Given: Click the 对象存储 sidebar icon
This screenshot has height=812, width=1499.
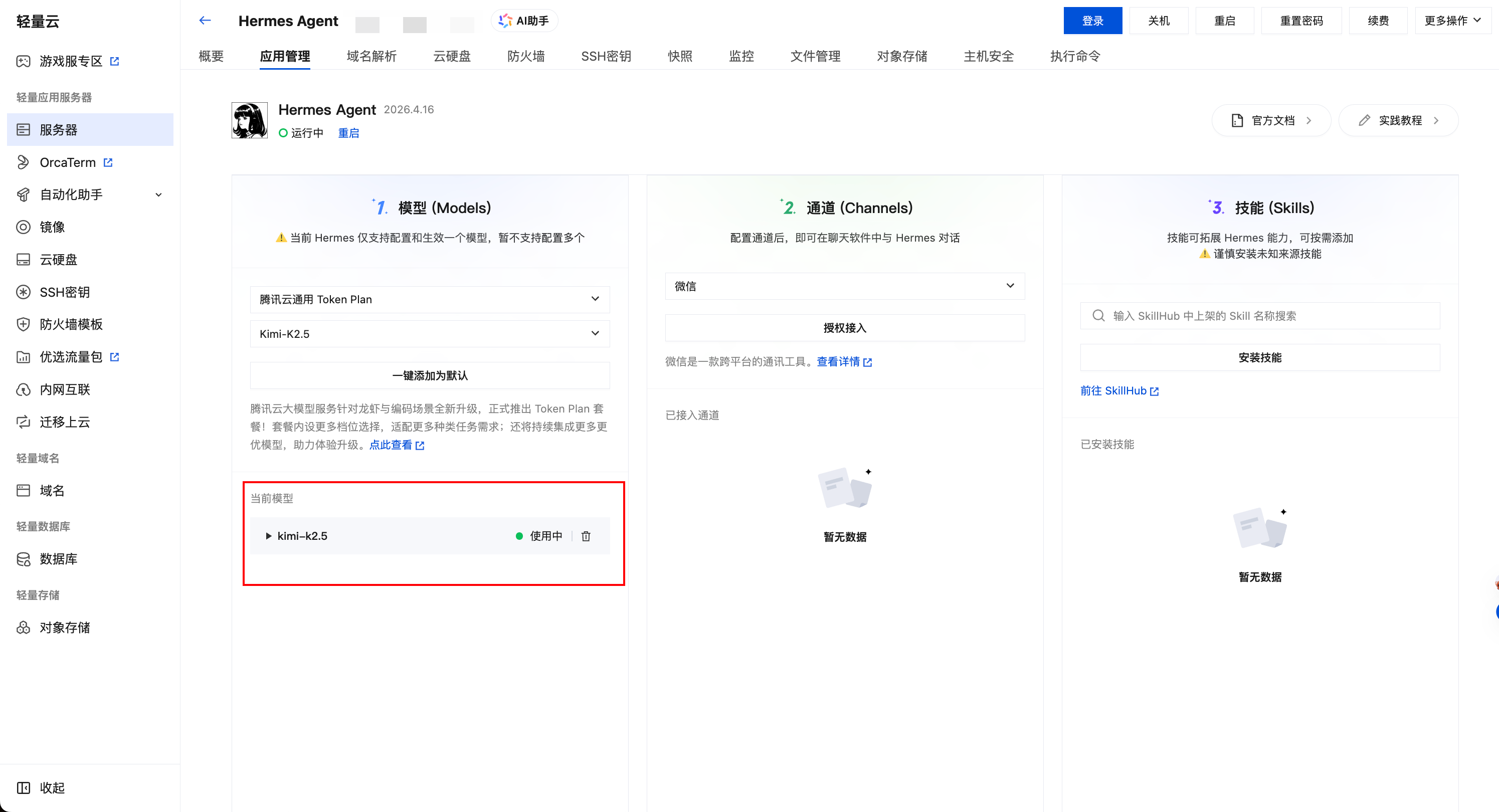Looking at the screenshot, I should pyautogui.click(x=23, y=627).
